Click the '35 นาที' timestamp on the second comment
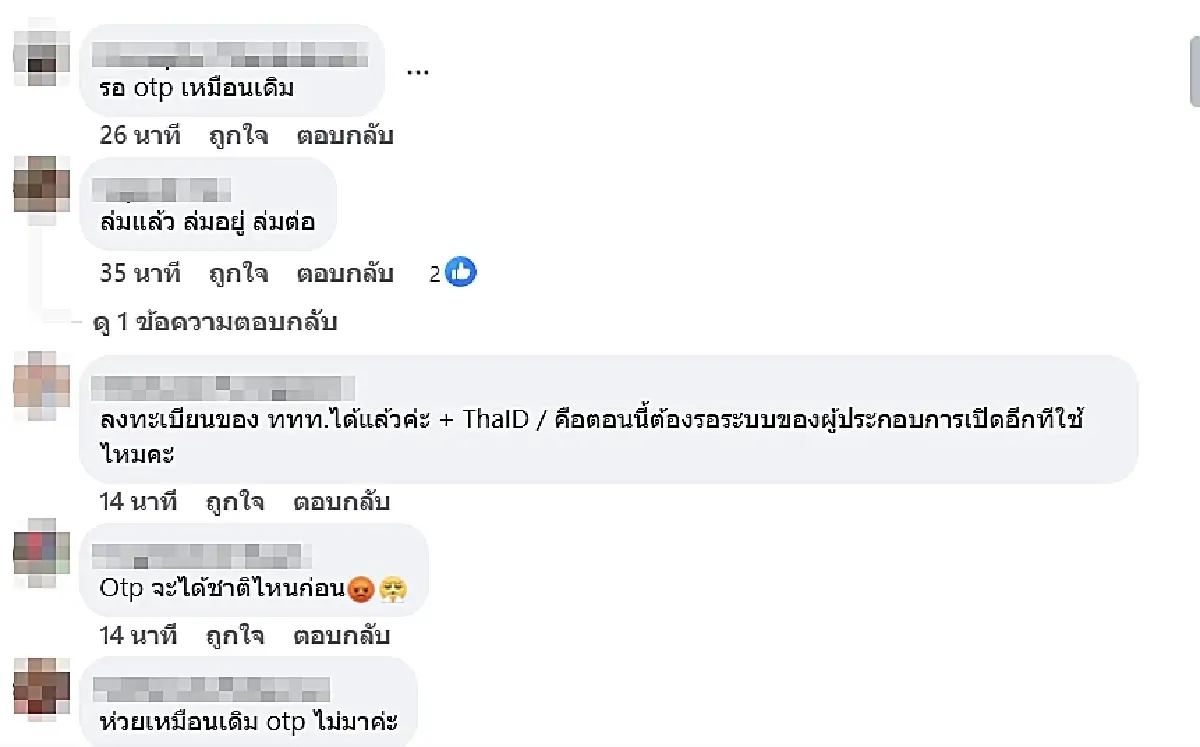The height and width of the screenshot is (747, 1200). coord(140,273)
